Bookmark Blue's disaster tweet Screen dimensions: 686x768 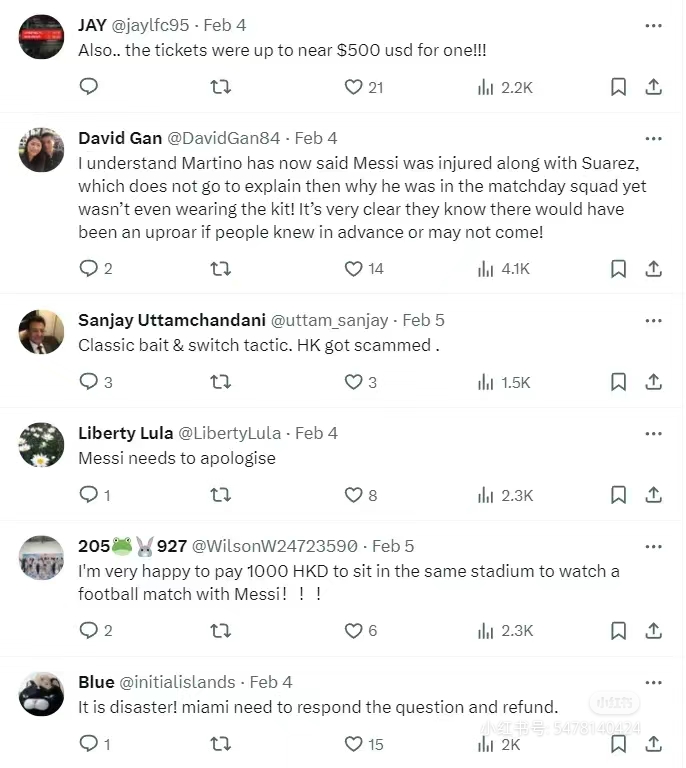coord(618,743)
